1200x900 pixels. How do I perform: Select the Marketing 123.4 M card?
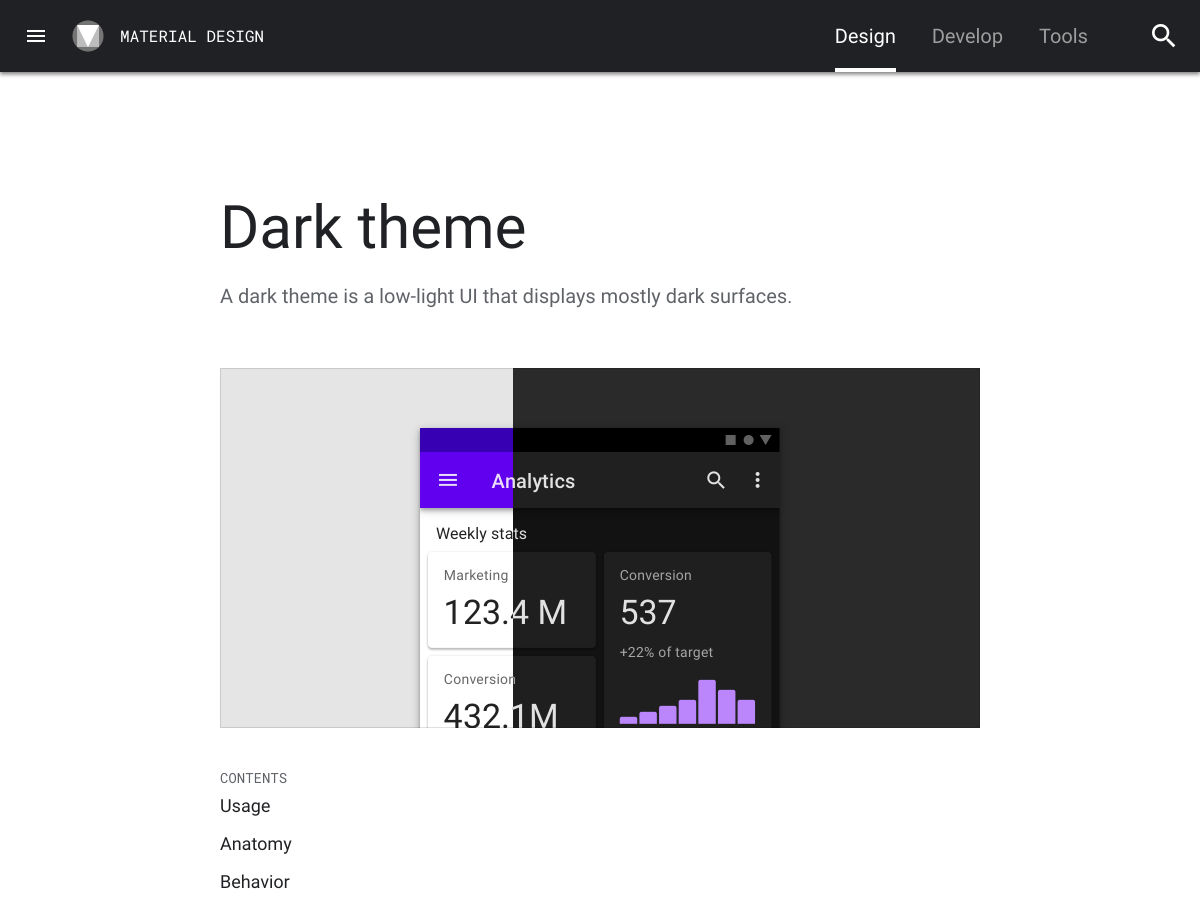tap(512, 600)
